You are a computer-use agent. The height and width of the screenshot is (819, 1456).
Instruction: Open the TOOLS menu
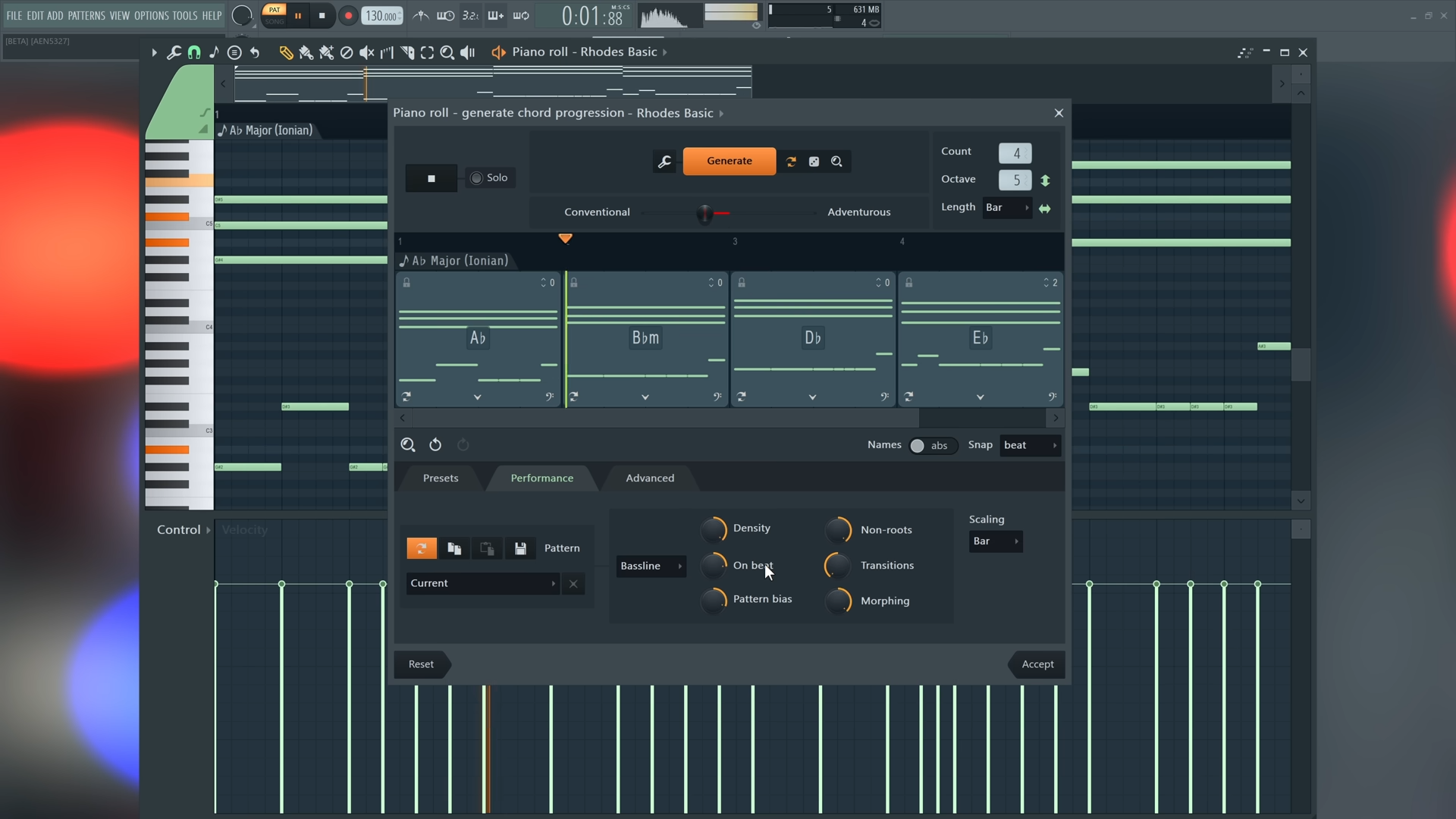point(184,15)
